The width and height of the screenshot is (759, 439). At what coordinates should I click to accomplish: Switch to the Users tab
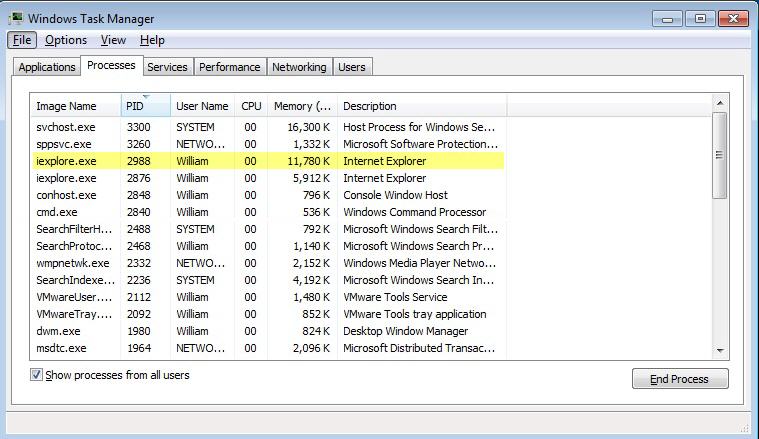tap(352, 67)
